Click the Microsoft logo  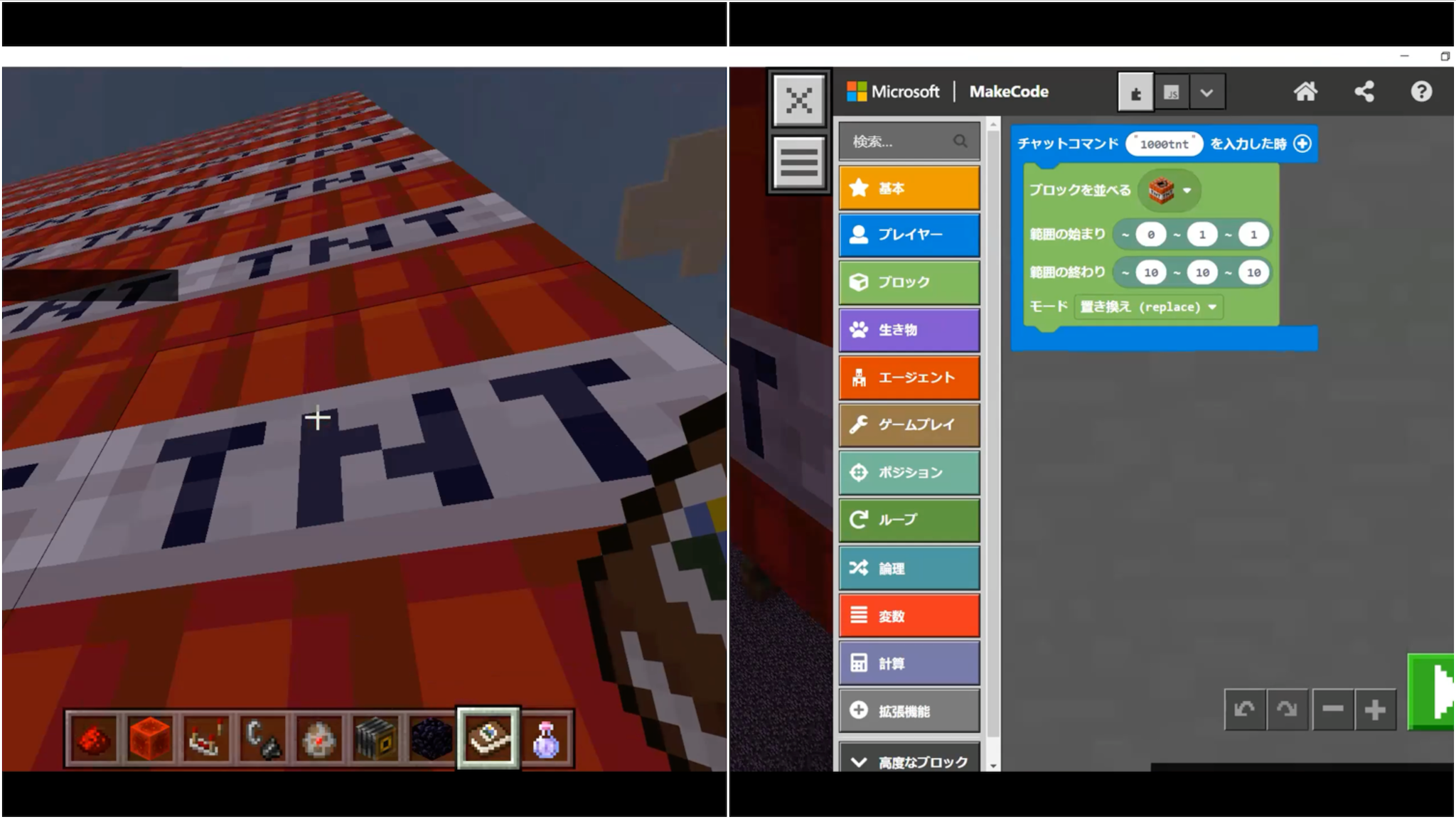pyautogui.click(x=893, y=92)
